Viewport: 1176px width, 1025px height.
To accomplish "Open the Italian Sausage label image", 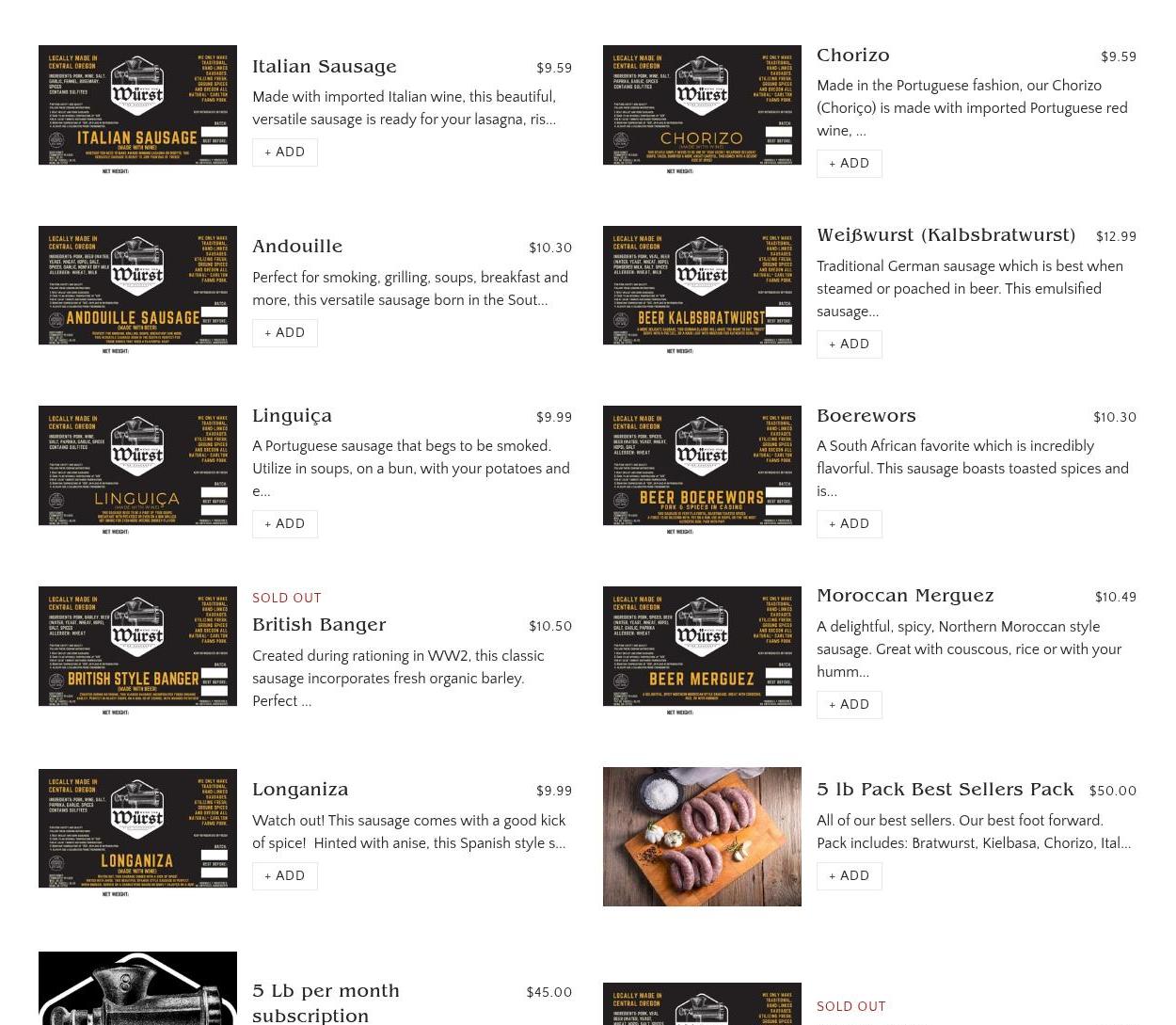I will click(137, 109).
